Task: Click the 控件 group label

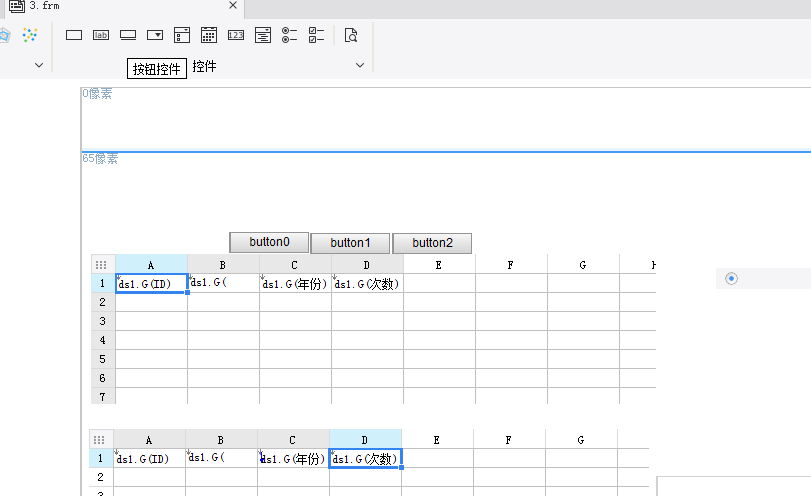Action: 204,66
